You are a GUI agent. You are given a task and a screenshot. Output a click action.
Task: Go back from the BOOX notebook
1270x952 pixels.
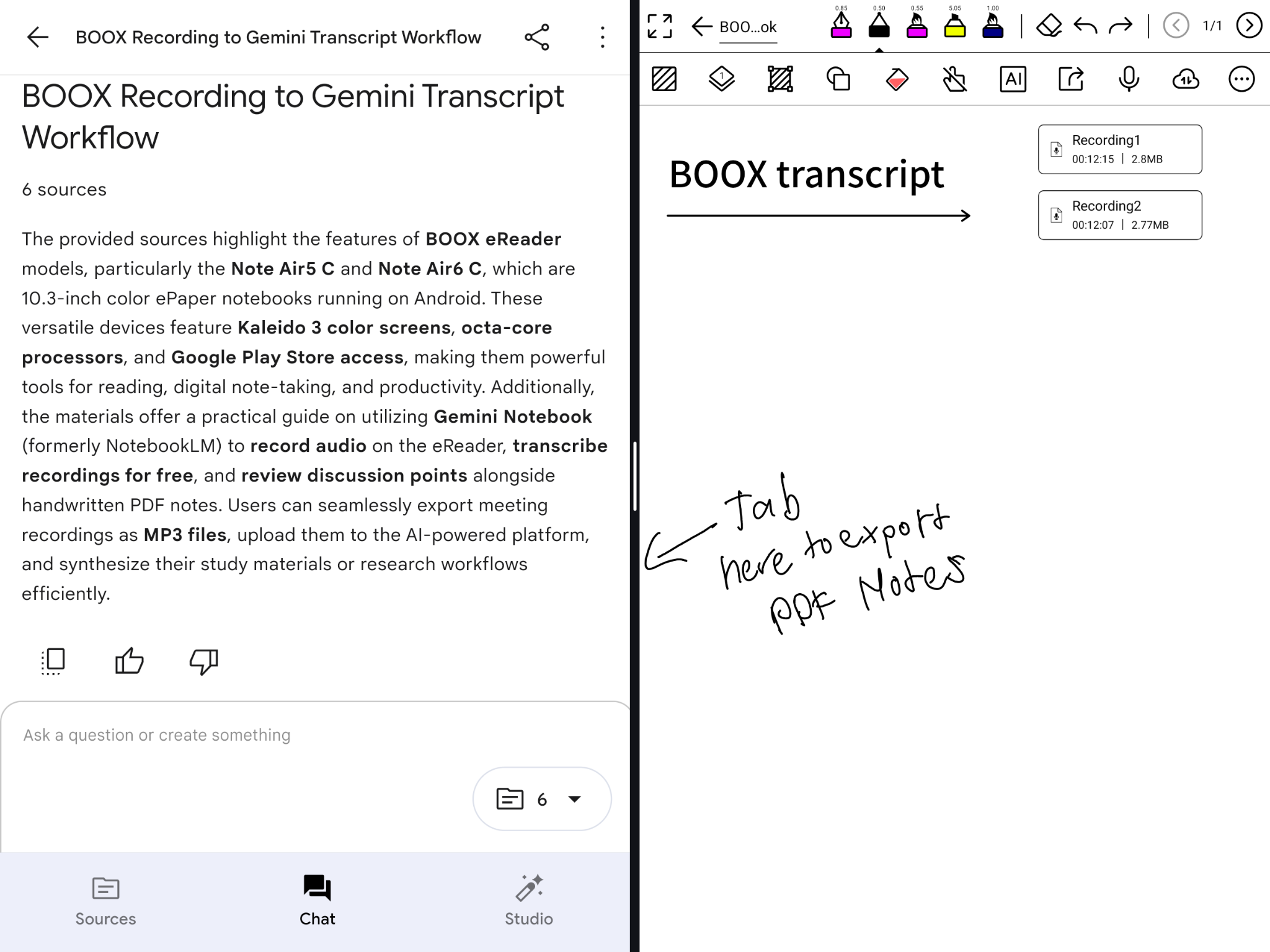pos(701,26)
